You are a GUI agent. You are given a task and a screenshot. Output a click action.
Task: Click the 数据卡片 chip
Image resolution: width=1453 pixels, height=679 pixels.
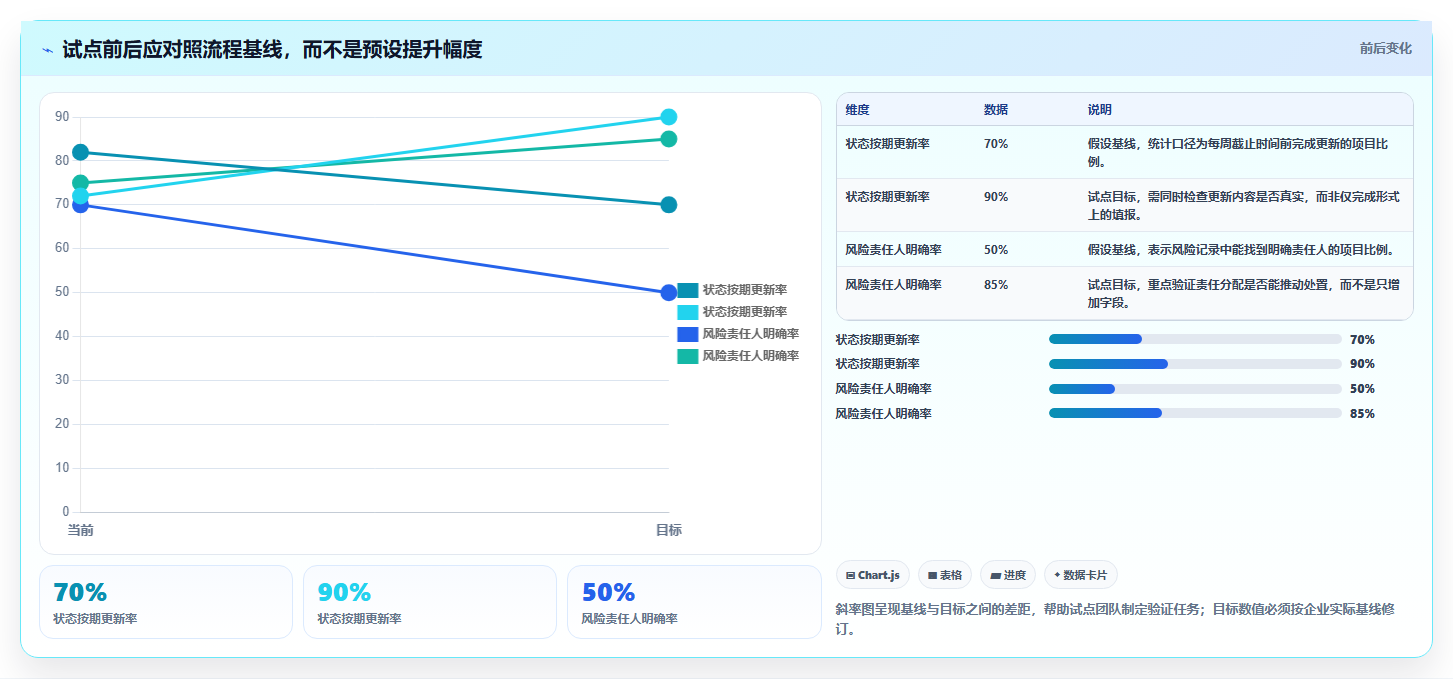tap(1081, 575)
